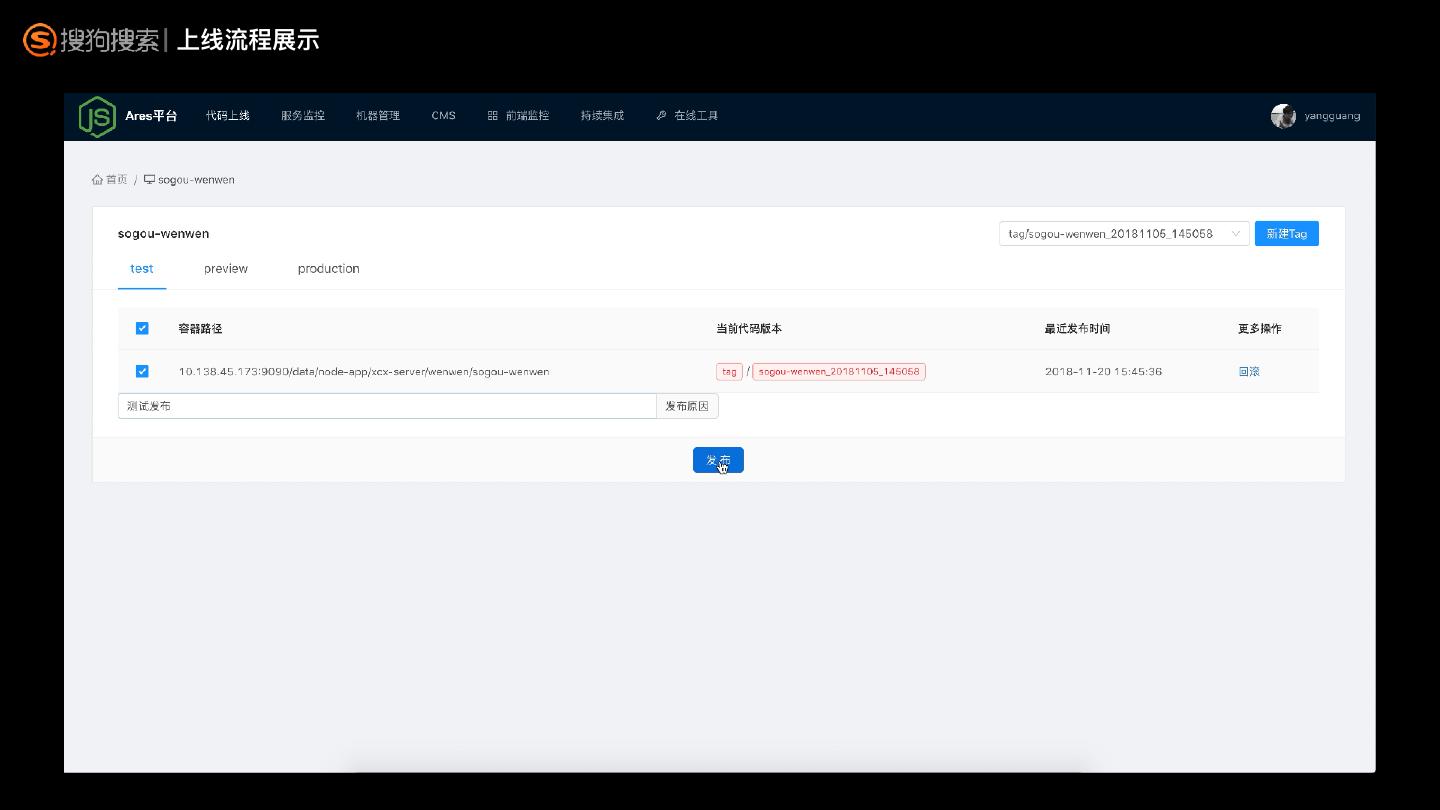This screenshot has width=1440, height=810.
Task: Switch to the production tab
Action: pyautogui.click(x=328, y=269)
